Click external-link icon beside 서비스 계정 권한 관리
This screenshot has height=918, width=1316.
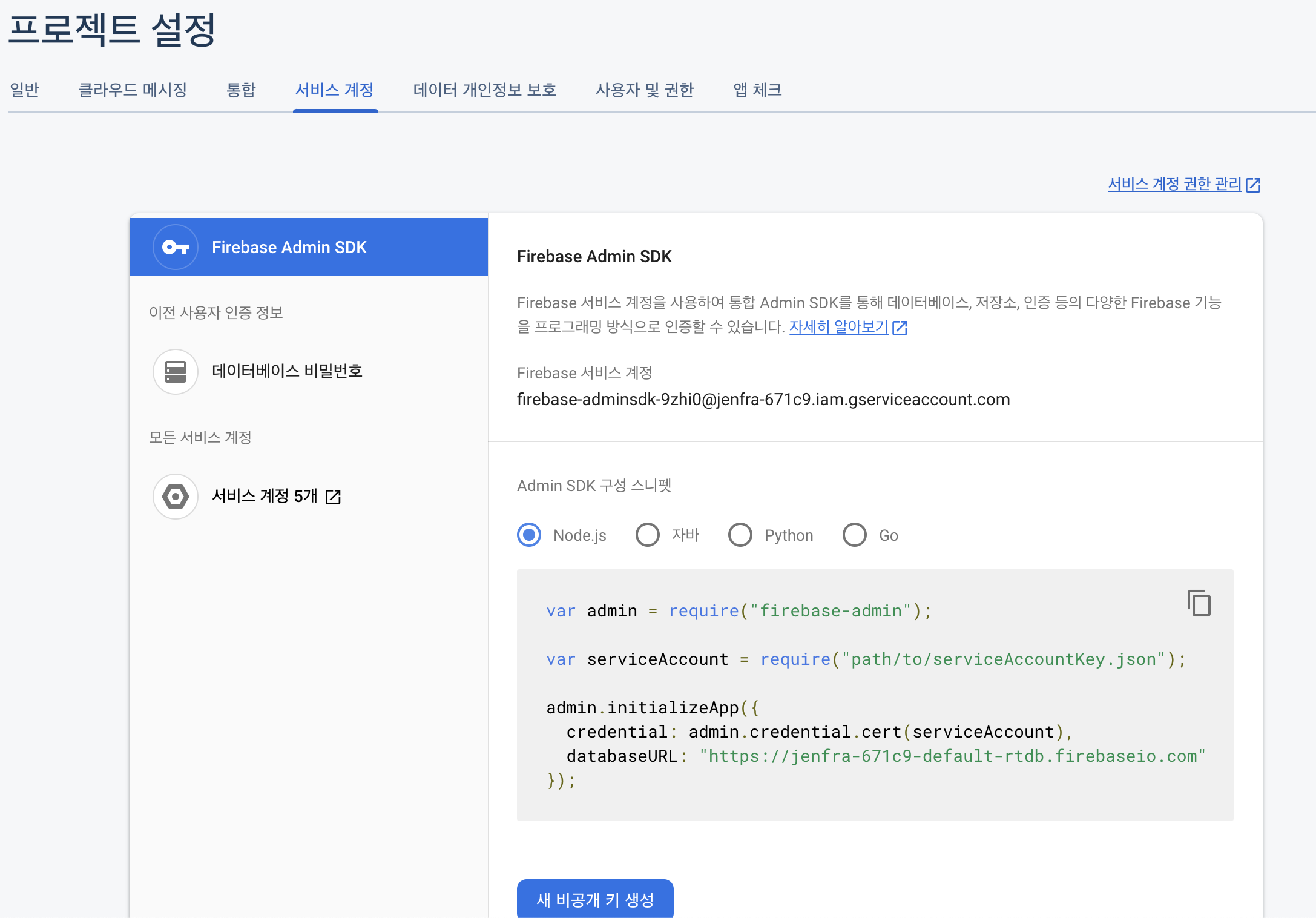[1253, 185]
